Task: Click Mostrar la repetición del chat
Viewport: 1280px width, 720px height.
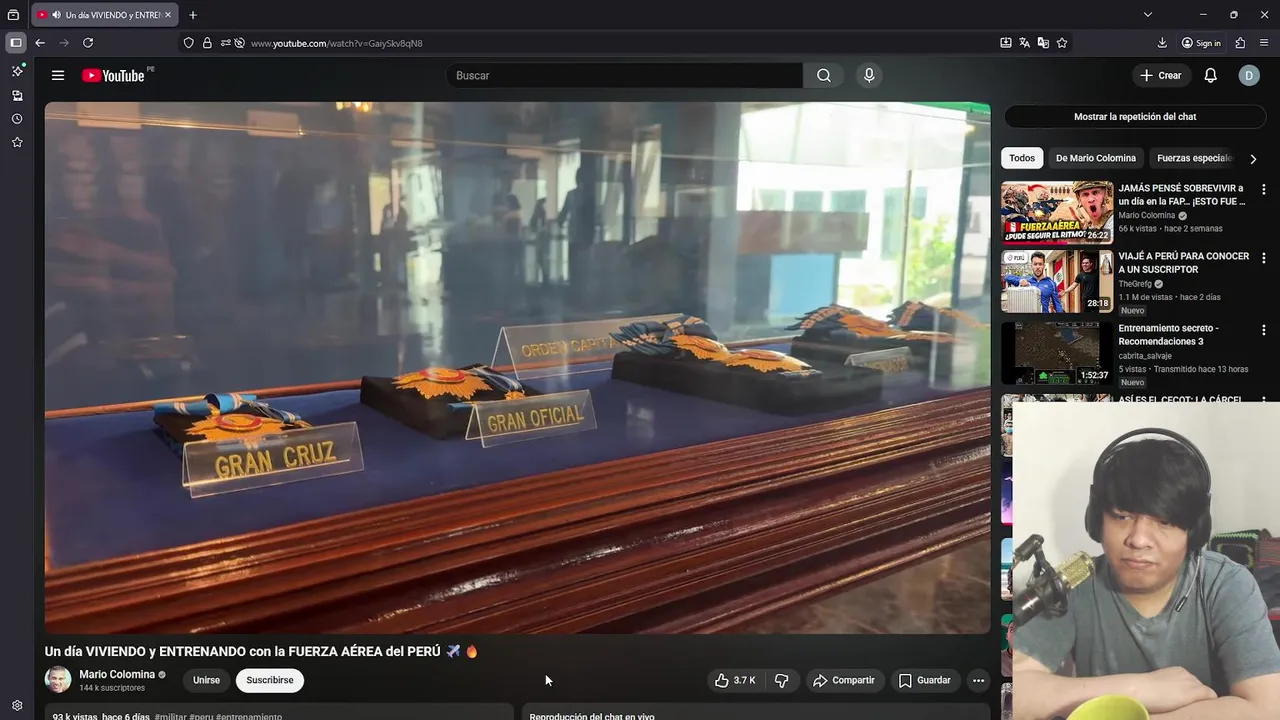Action: pyautogui.click(x=1135, y=117)
